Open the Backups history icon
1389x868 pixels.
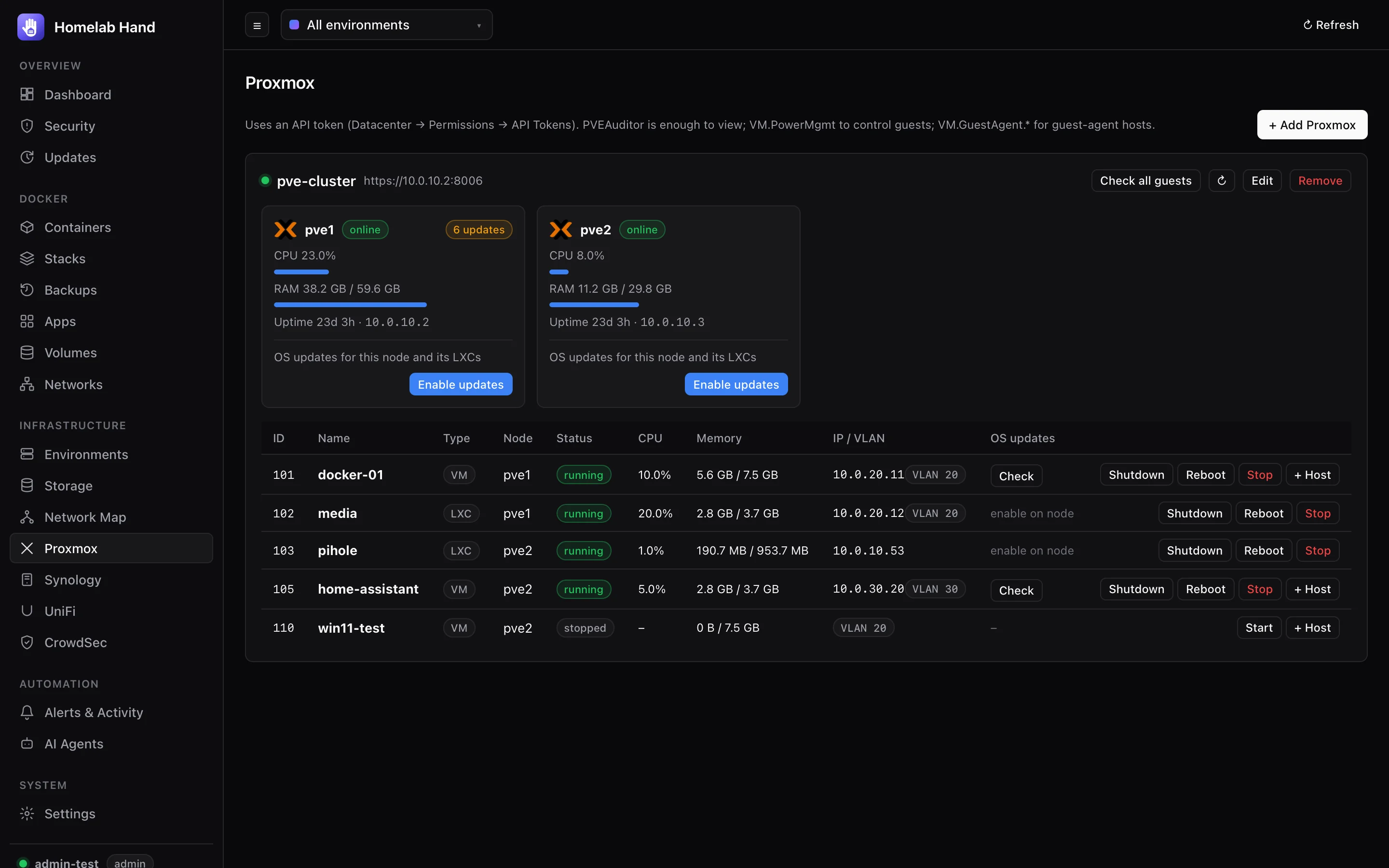[x=27, y=290]
